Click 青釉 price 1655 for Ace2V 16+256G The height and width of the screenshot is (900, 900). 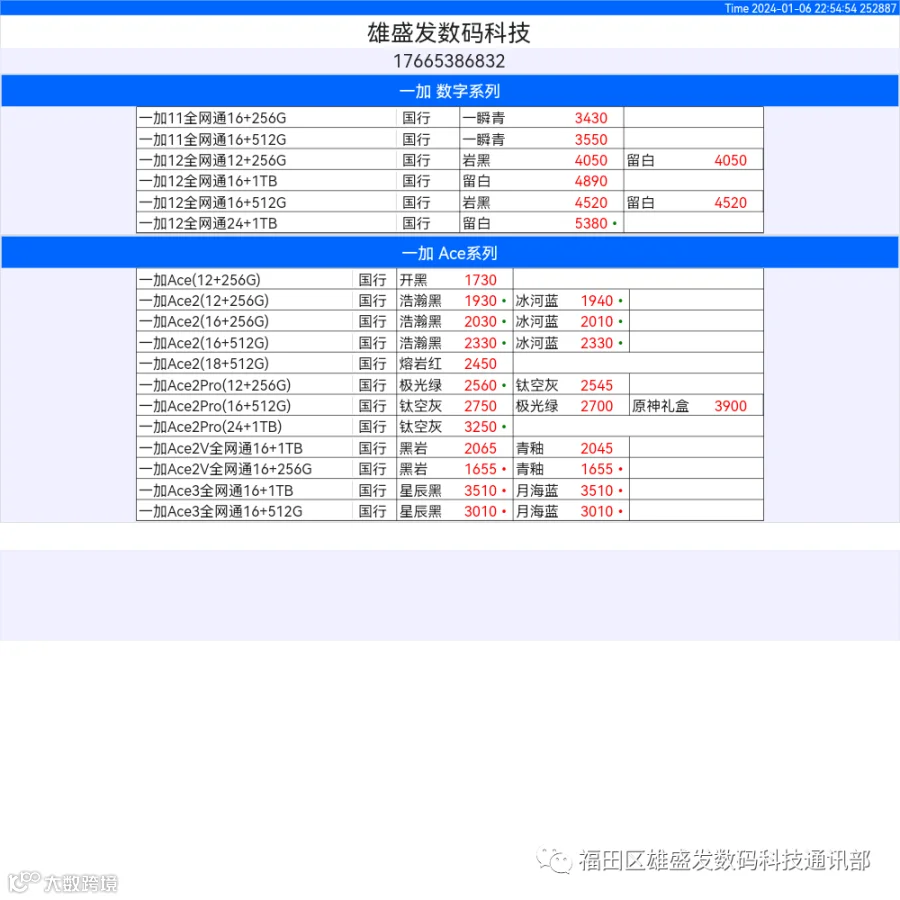[x=597, y=469]
